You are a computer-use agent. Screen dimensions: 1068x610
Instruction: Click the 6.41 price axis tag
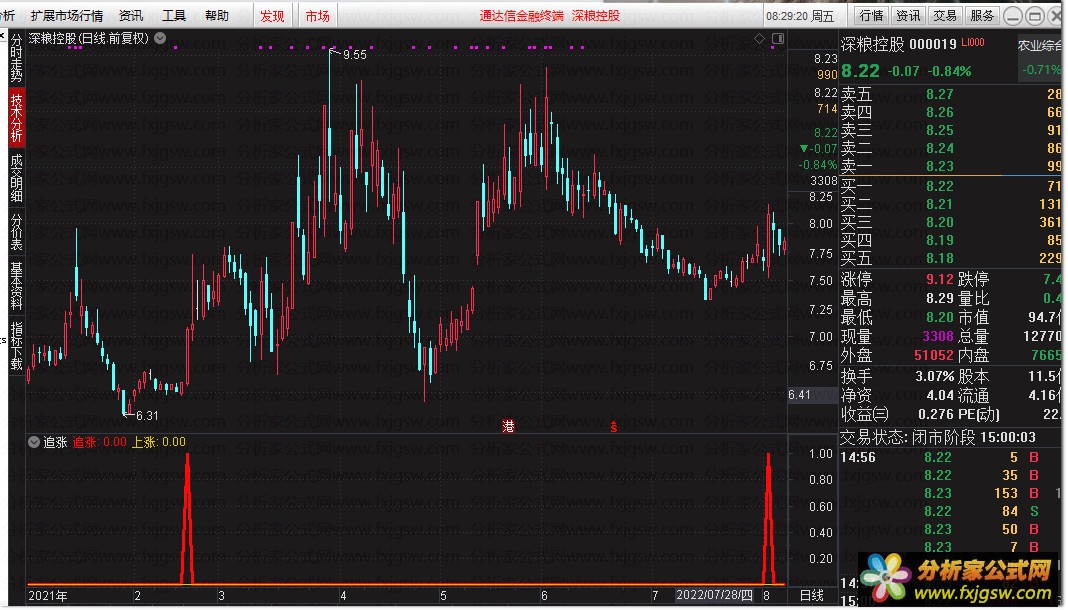(x=800, y=395)
